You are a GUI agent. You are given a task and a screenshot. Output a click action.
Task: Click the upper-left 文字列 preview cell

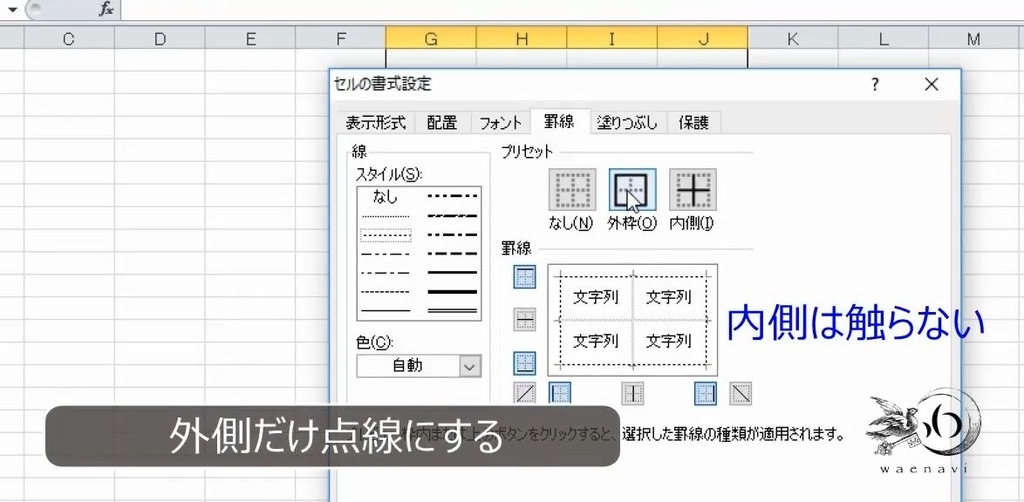pyautogui.click(x=595, y=297)
